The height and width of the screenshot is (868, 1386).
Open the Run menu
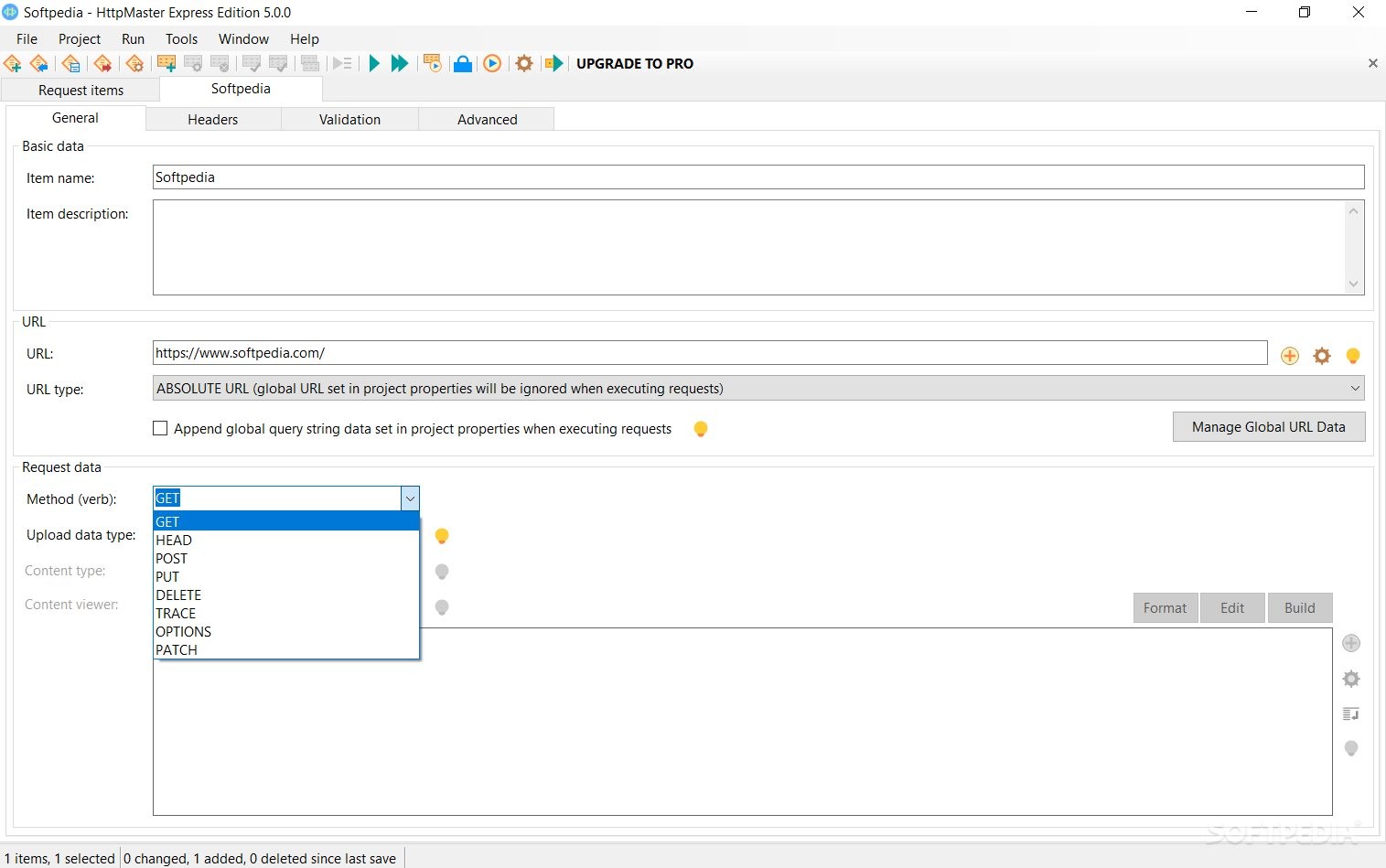coord(134,39)
